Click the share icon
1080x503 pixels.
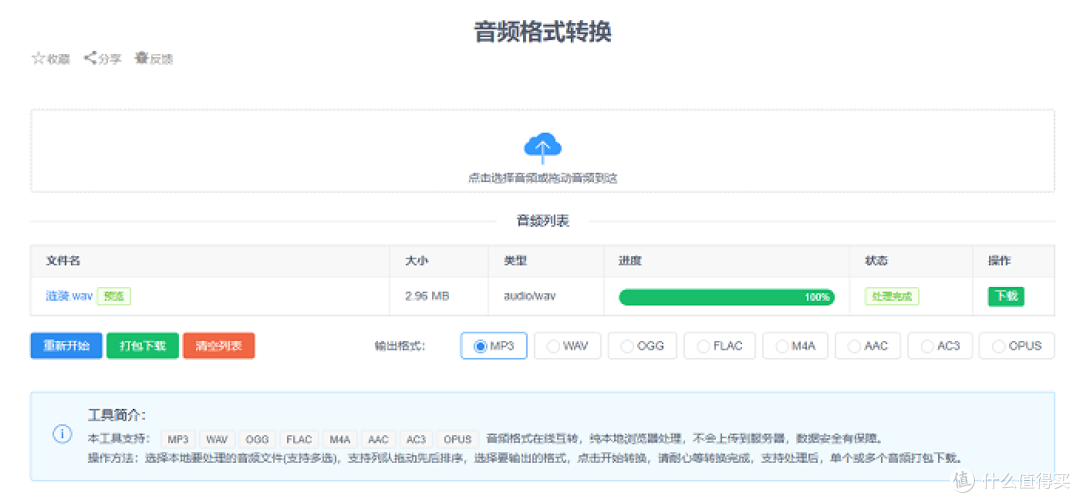point(90,59)
